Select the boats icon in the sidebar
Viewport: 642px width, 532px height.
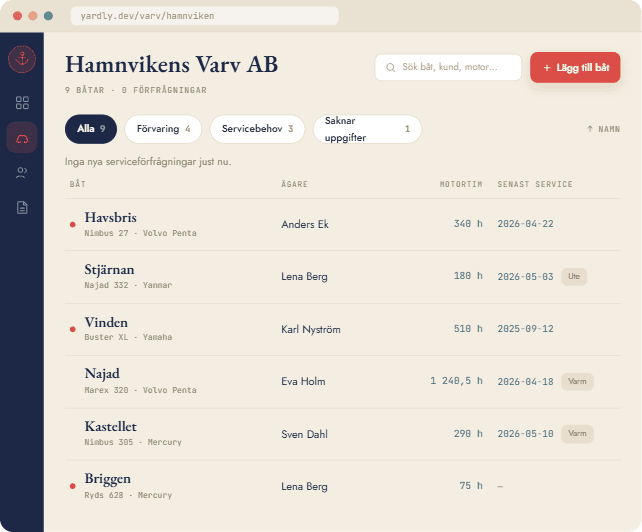(22, 138)
